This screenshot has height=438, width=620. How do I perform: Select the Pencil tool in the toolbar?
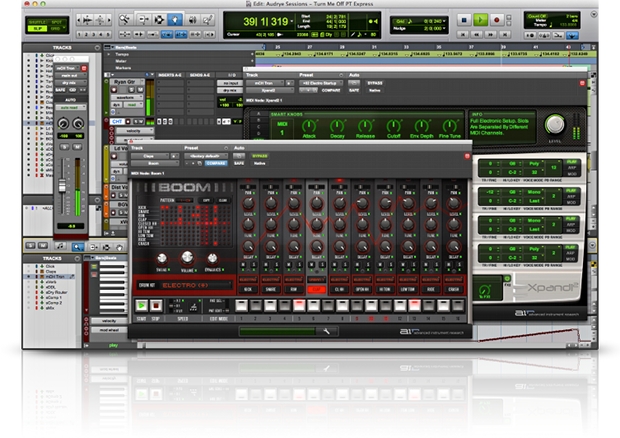pos(208,19)
